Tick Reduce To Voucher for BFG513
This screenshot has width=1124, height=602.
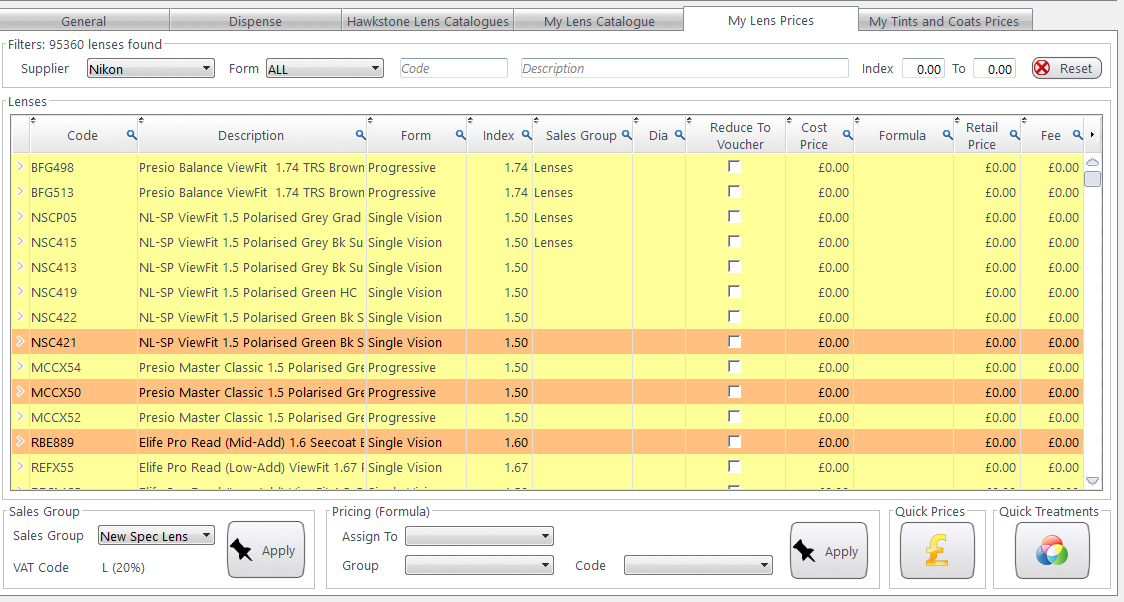tap(734, 191)
